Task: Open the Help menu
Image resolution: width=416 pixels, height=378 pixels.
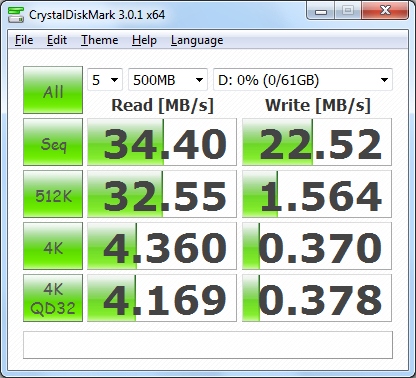Action: click(144, 40)
